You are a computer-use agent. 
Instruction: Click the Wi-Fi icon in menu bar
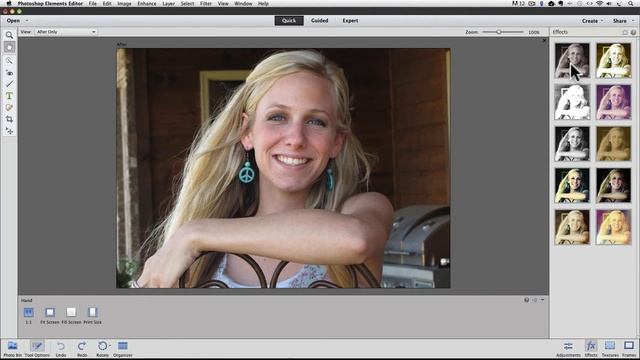[x=600, y=3]
